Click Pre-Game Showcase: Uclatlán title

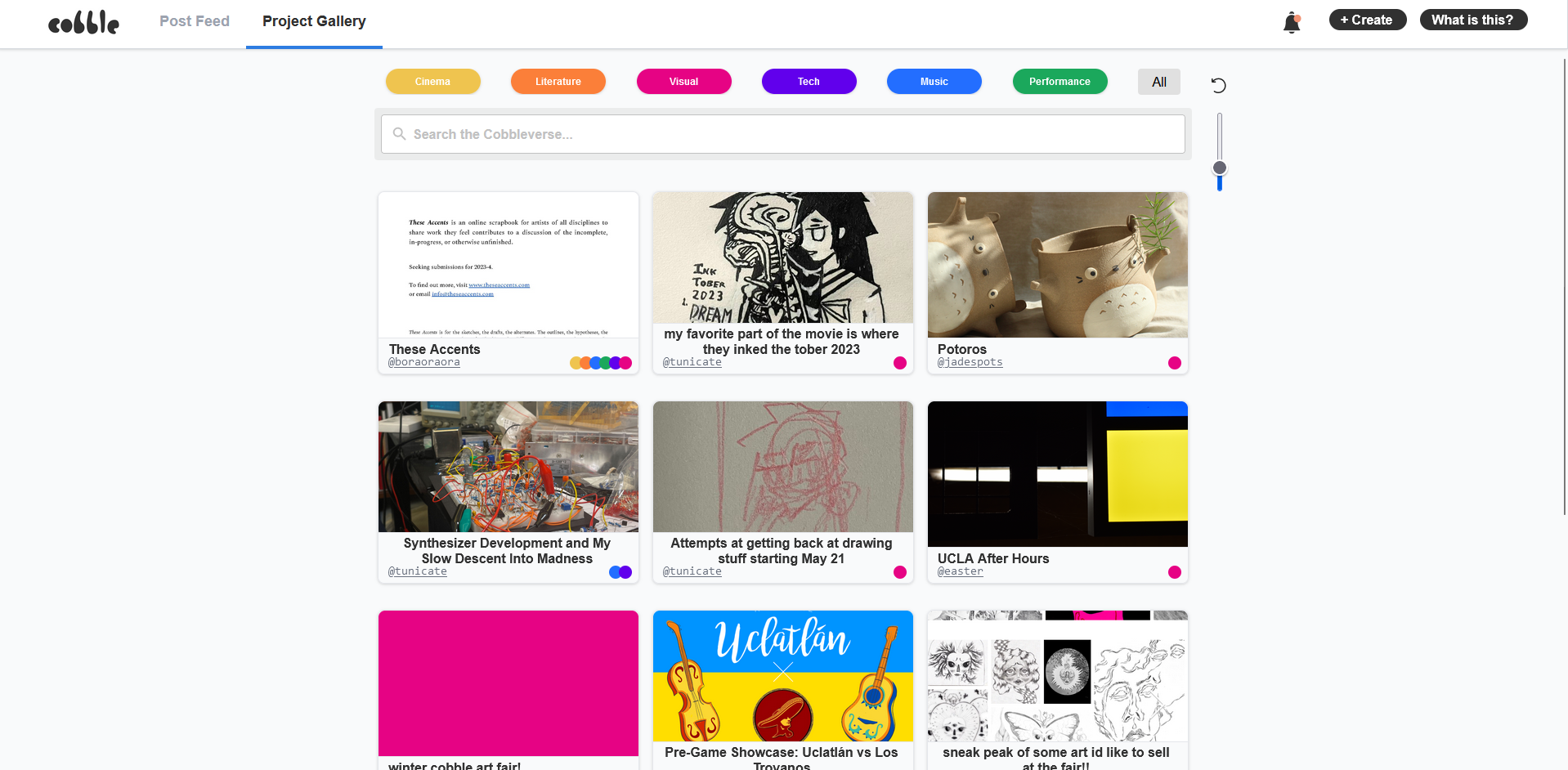click(x=782, y=759)
